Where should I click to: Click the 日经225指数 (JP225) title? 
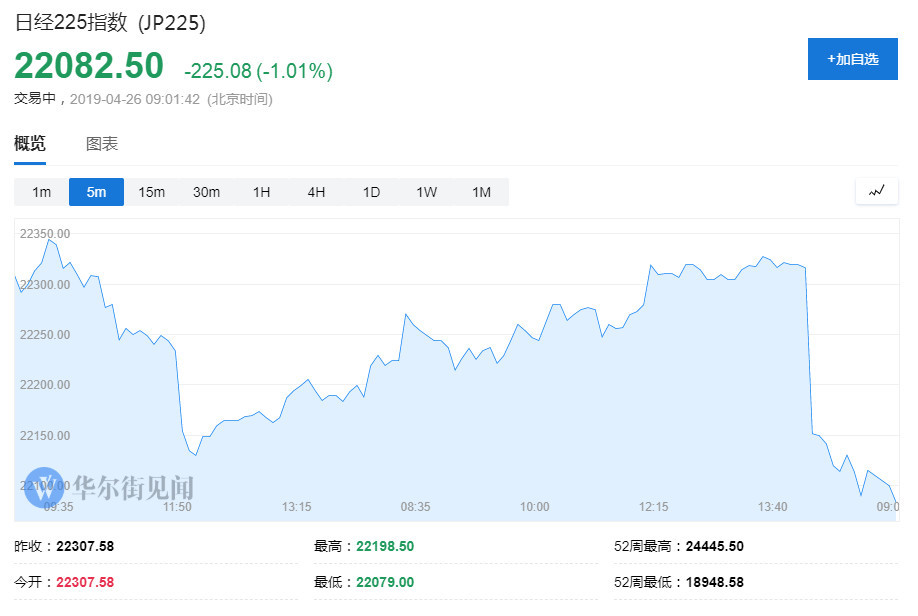click(x=110, y=23)
